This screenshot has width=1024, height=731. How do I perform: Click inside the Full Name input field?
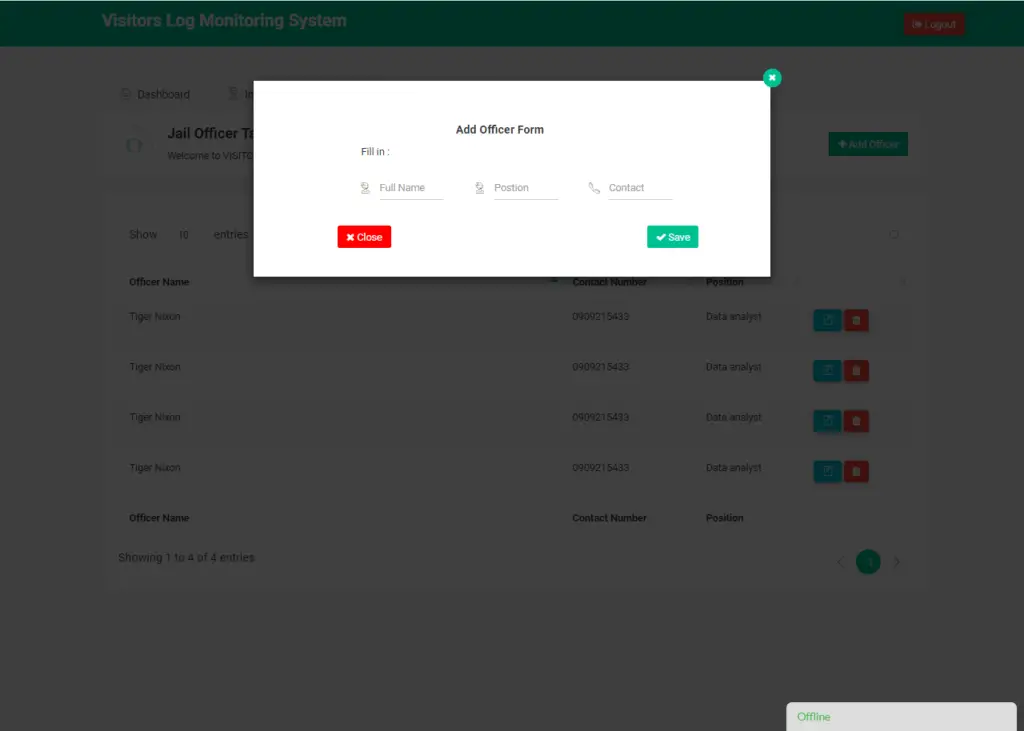click(x=410, y=187)
